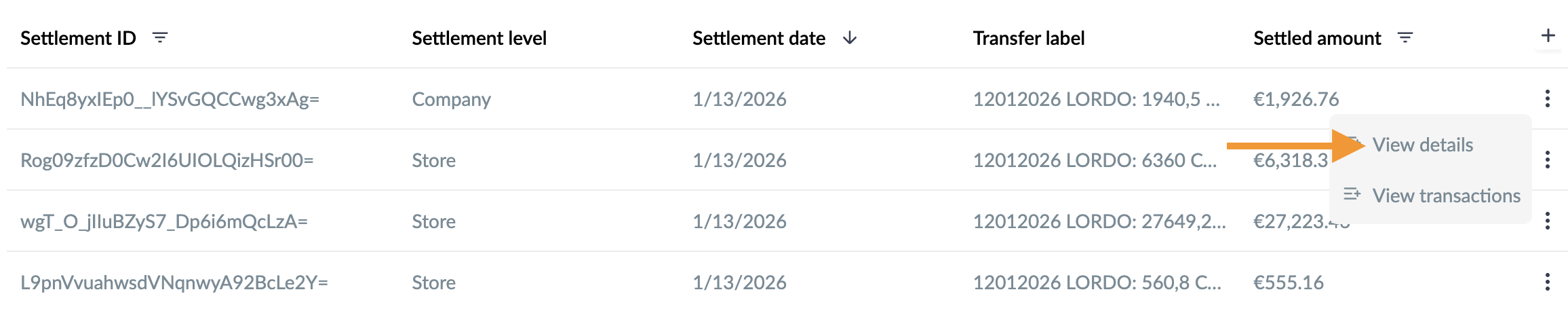Sort by Settlement date arrow
Screen dimensions: 1568x311
(849, 38)
